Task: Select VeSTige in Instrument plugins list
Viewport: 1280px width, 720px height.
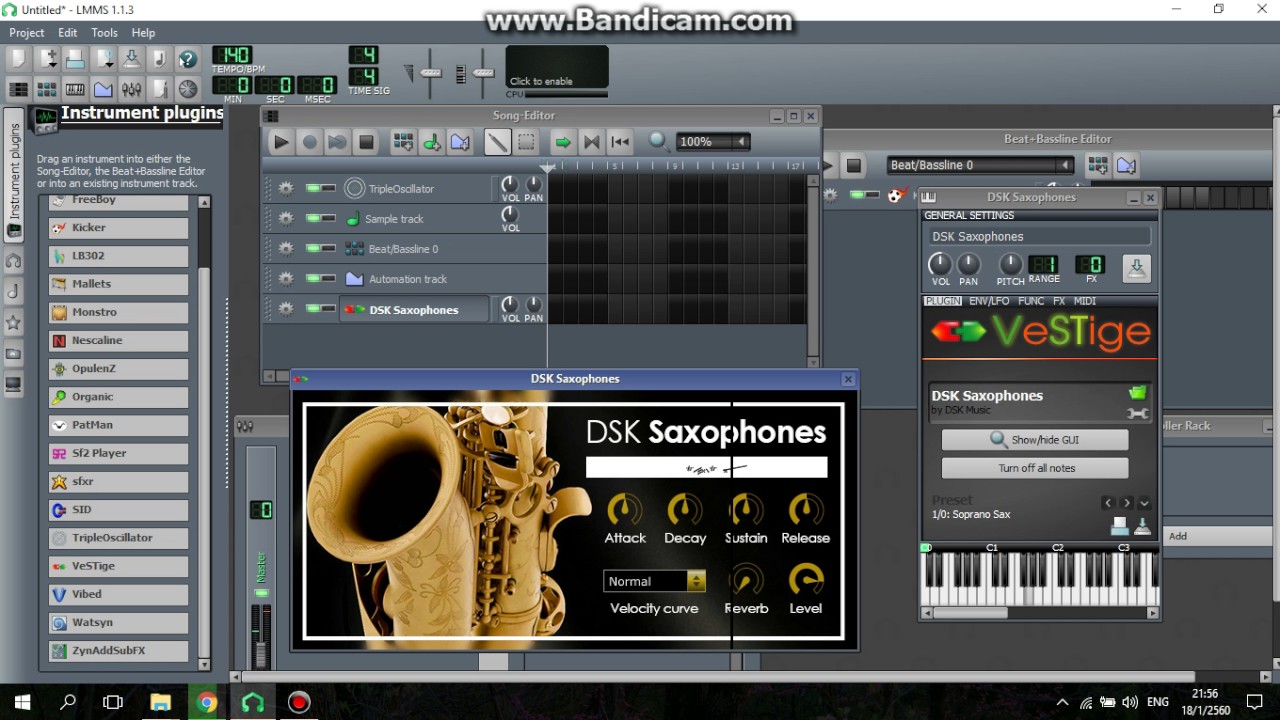Action: point(118,566)
